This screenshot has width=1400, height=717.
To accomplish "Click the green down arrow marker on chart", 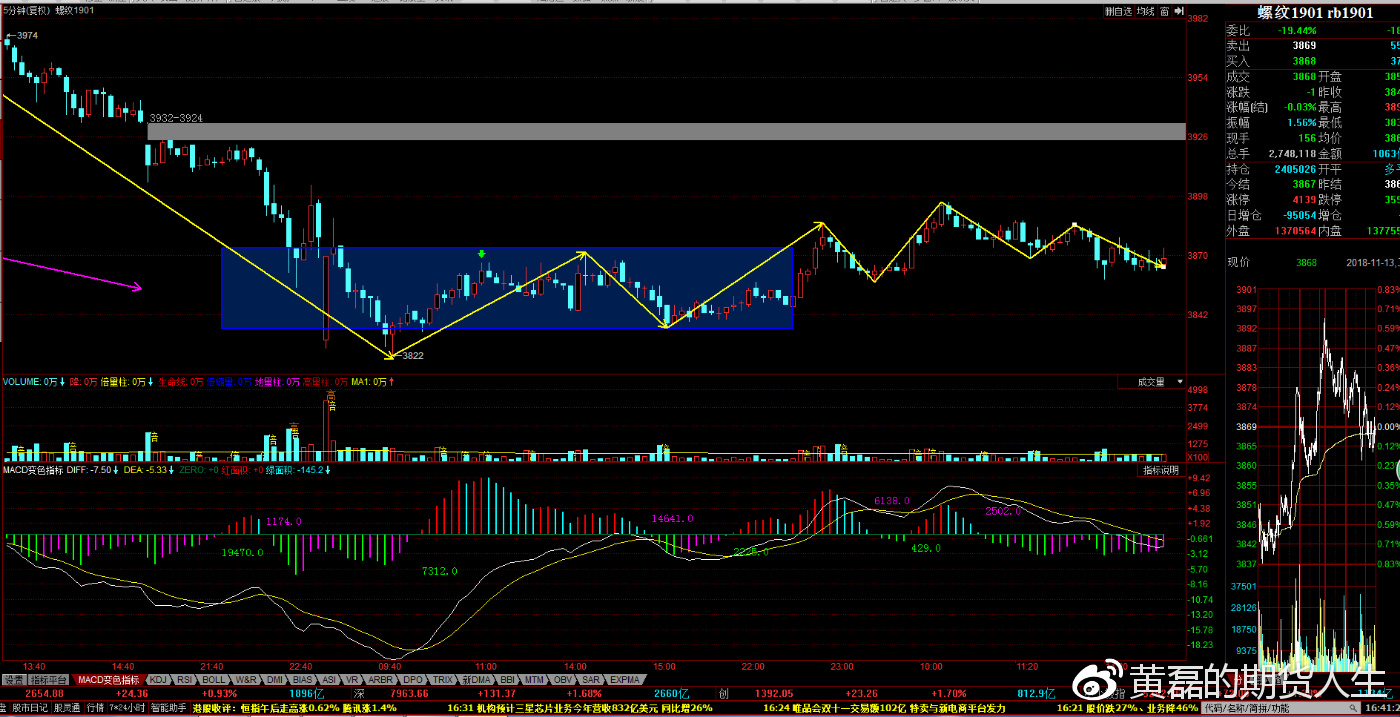I will [x=482, y=254].
